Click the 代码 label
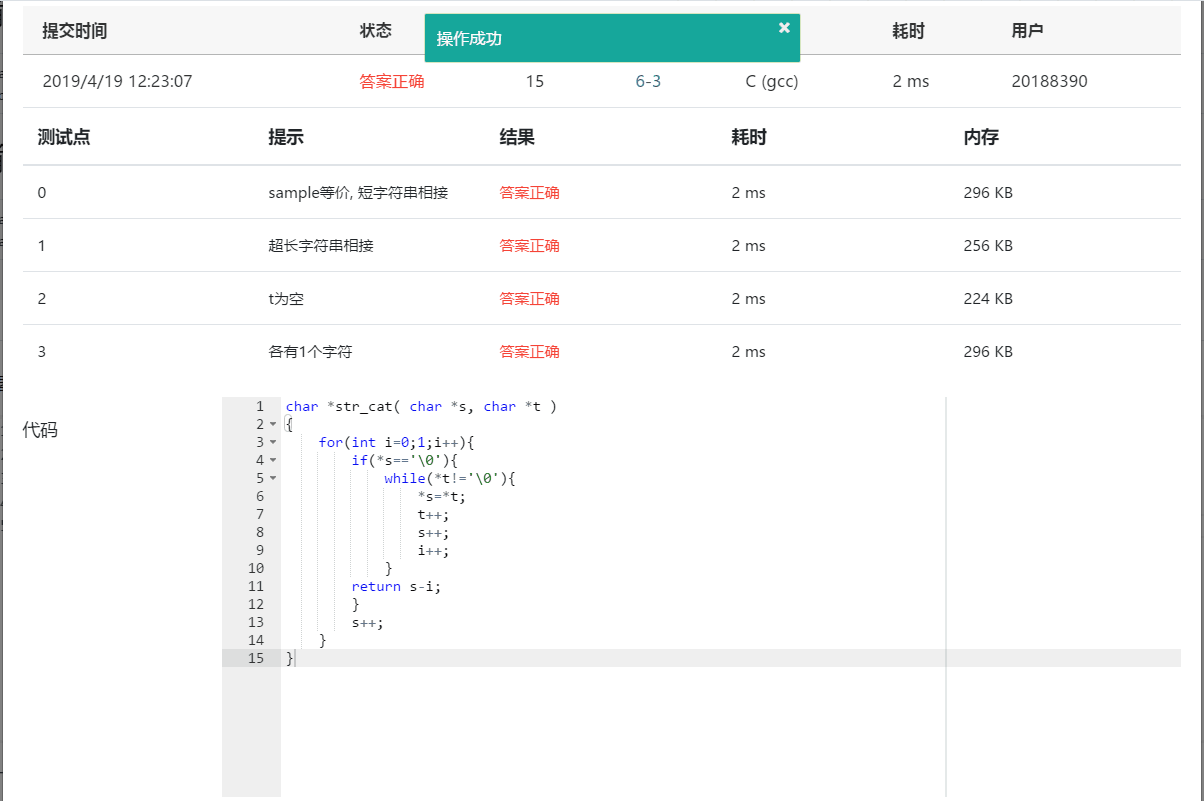1204x801 pixels. [x=40, y=430]
